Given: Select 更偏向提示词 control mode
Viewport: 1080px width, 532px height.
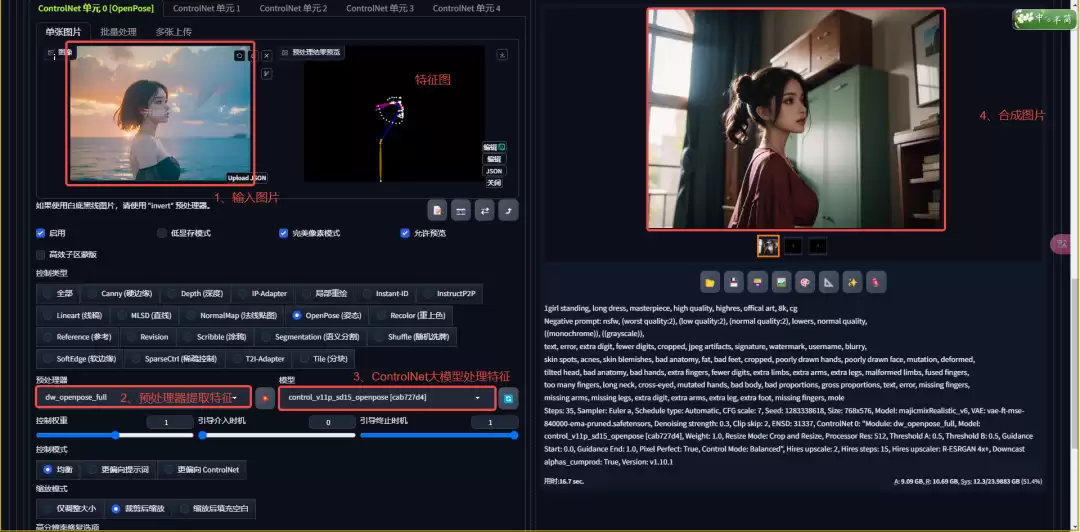Looking at the screenshot, I should coord(92,469).
